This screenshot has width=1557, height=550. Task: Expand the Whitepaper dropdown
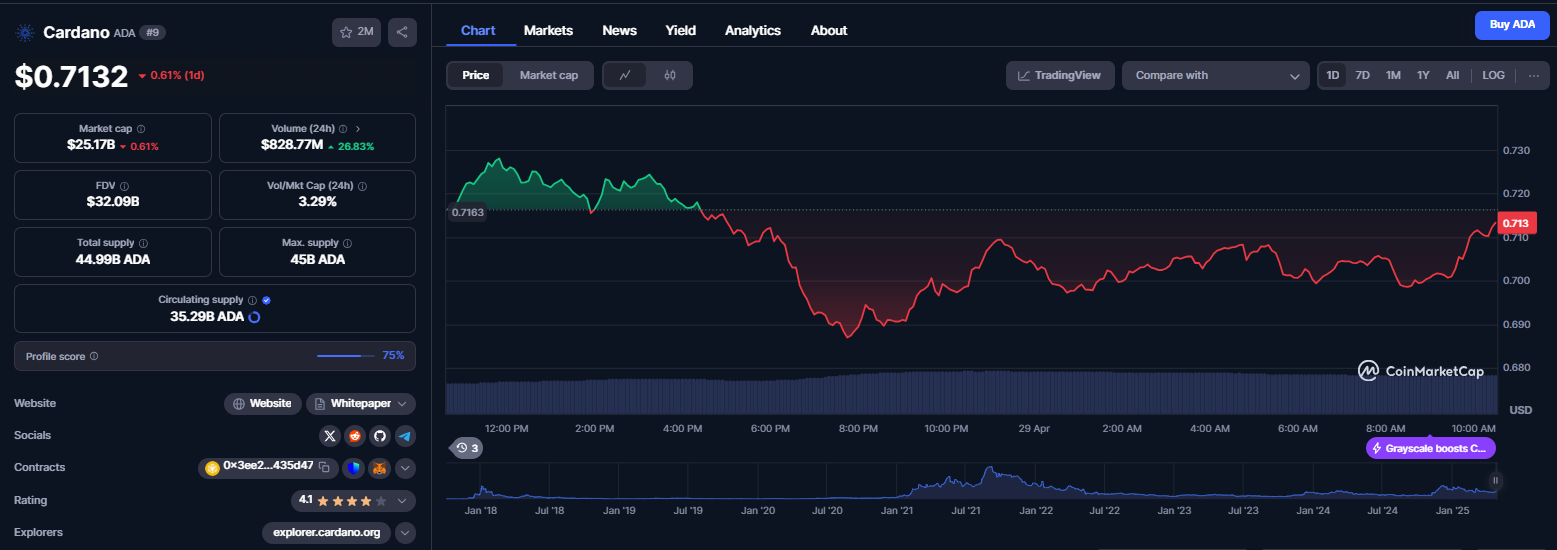(361, 404)
